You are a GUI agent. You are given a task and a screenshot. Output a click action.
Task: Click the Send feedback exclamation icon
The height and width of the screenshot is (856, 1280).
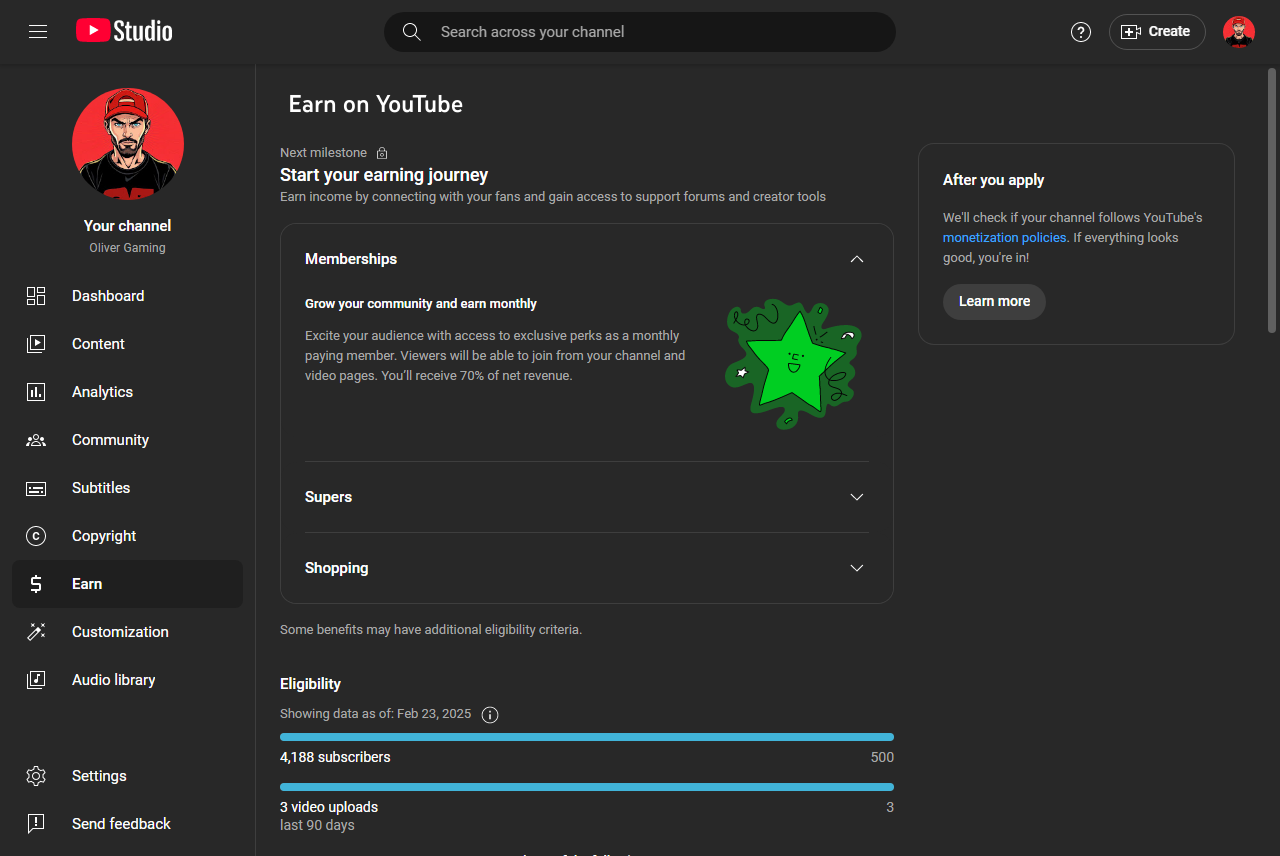[36, 824]
